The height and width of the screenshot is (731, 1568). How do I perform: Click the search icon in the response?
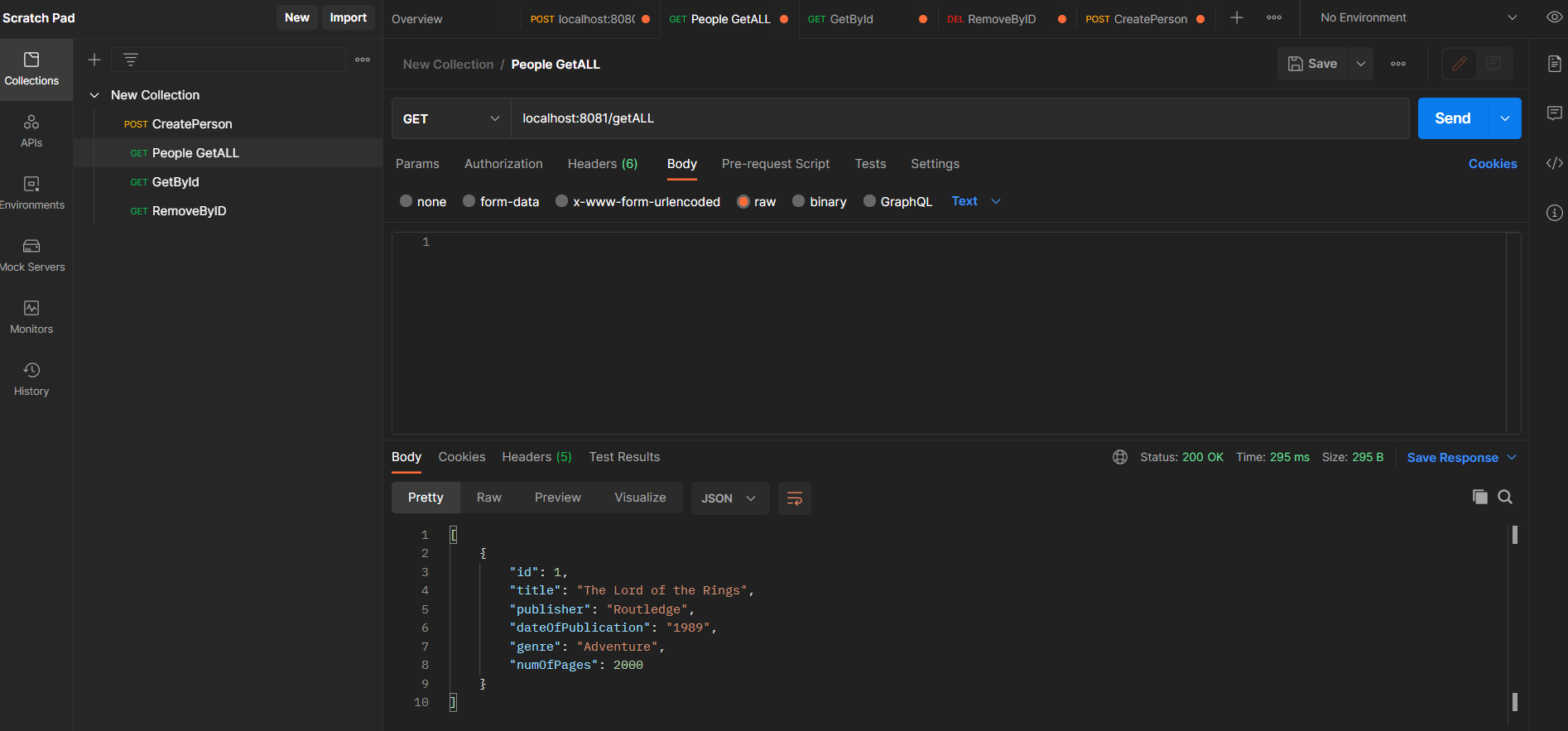point(1505,497)
